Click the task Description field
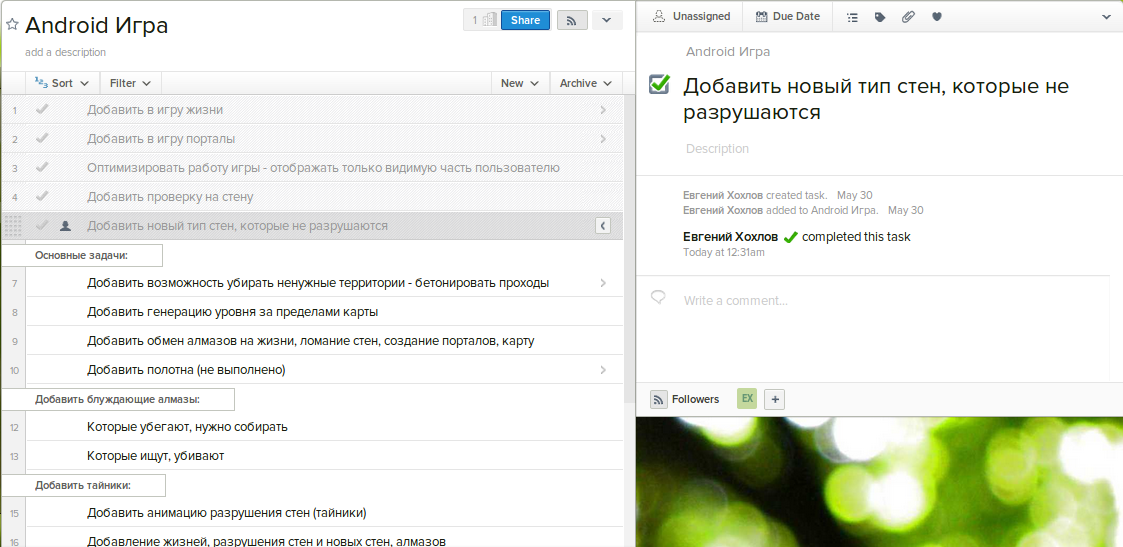The width and height of the screenshot is (1123, 547). click(x=717, y=149)
